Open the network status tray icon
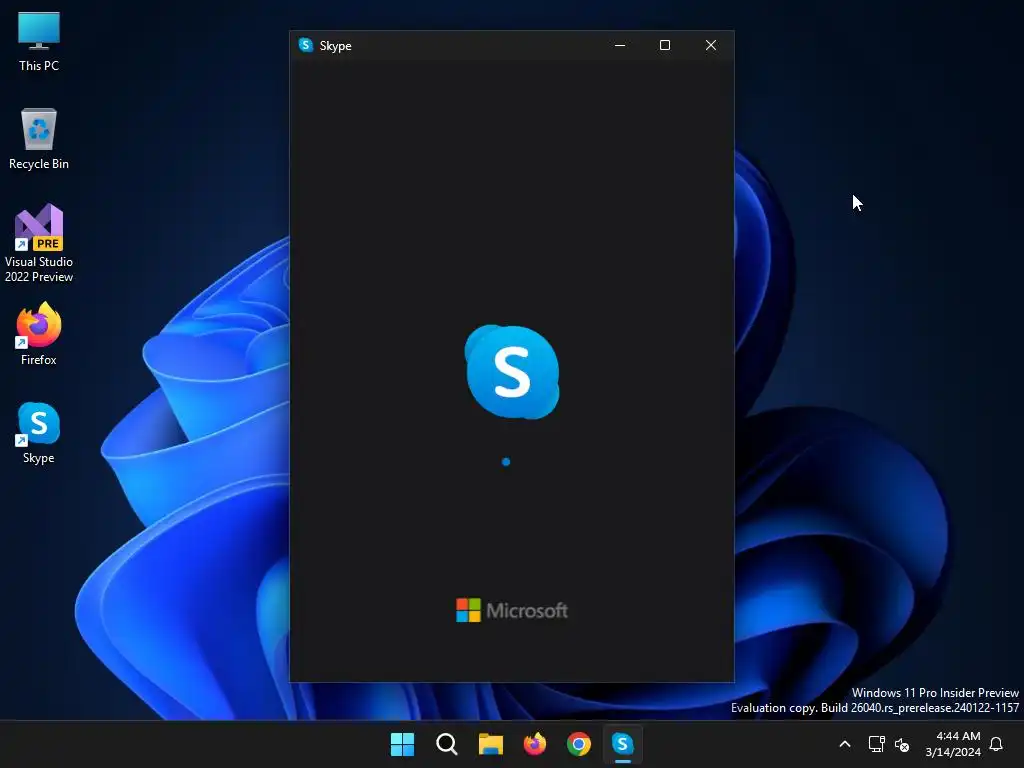This screenshot has height=768, width=1024. tap(876, 744)
